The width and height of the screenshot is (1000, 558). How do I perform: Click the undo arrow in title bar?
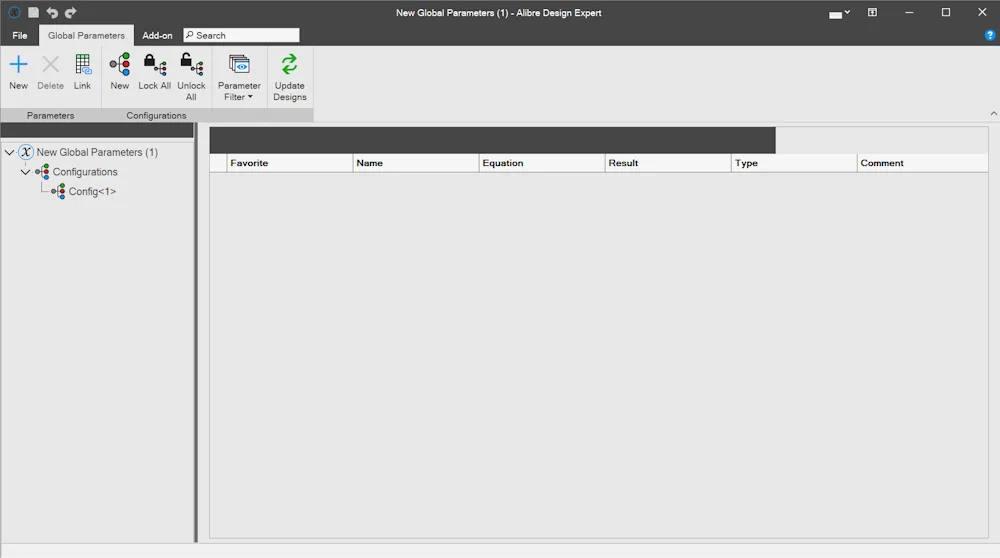pos(52,12)
